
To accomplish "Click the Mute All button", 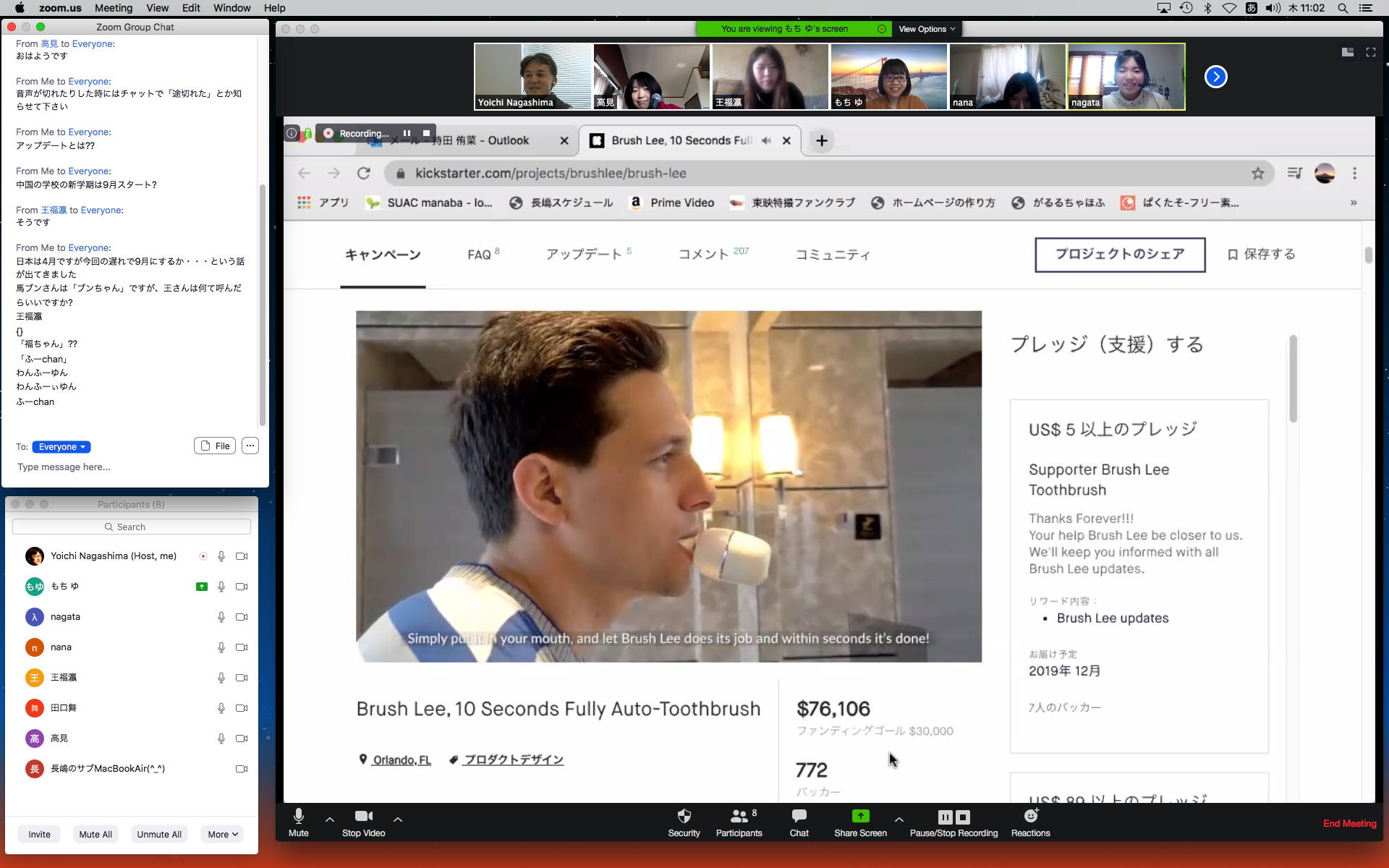I will (95, 834).
